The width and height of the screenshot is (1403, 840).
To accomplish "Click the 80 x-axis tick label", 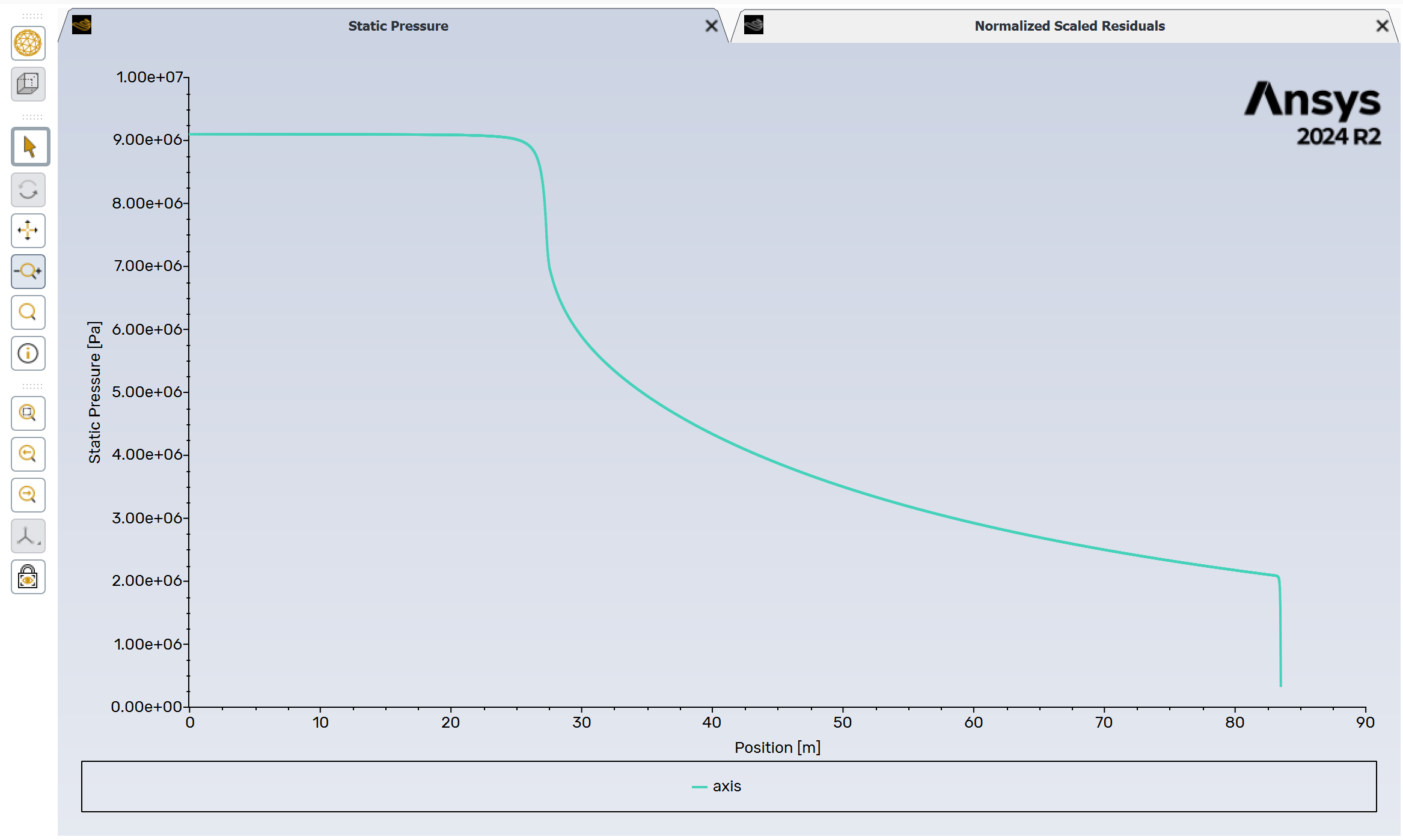I will coord(1235,722).
